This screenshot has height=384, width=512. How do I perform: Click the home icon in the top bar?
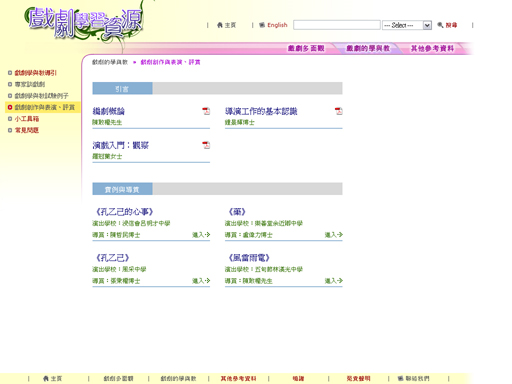point(220,25)
